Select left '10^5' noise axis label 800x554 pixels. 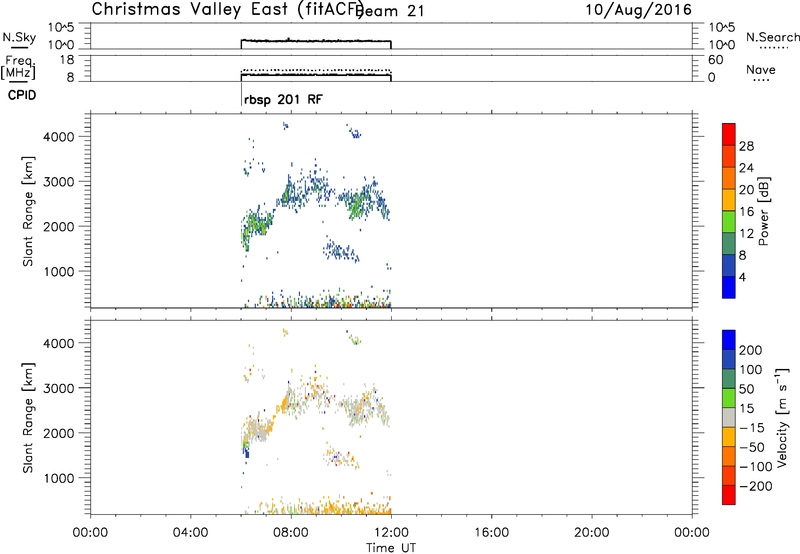(61, 27)
